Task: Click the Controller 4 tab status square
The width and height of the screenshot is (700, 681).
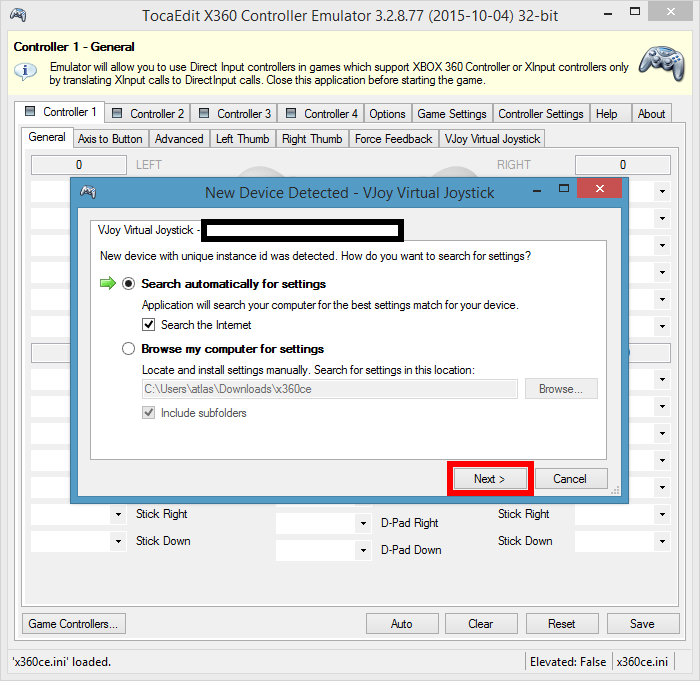Action: click(x=291, y=113)
